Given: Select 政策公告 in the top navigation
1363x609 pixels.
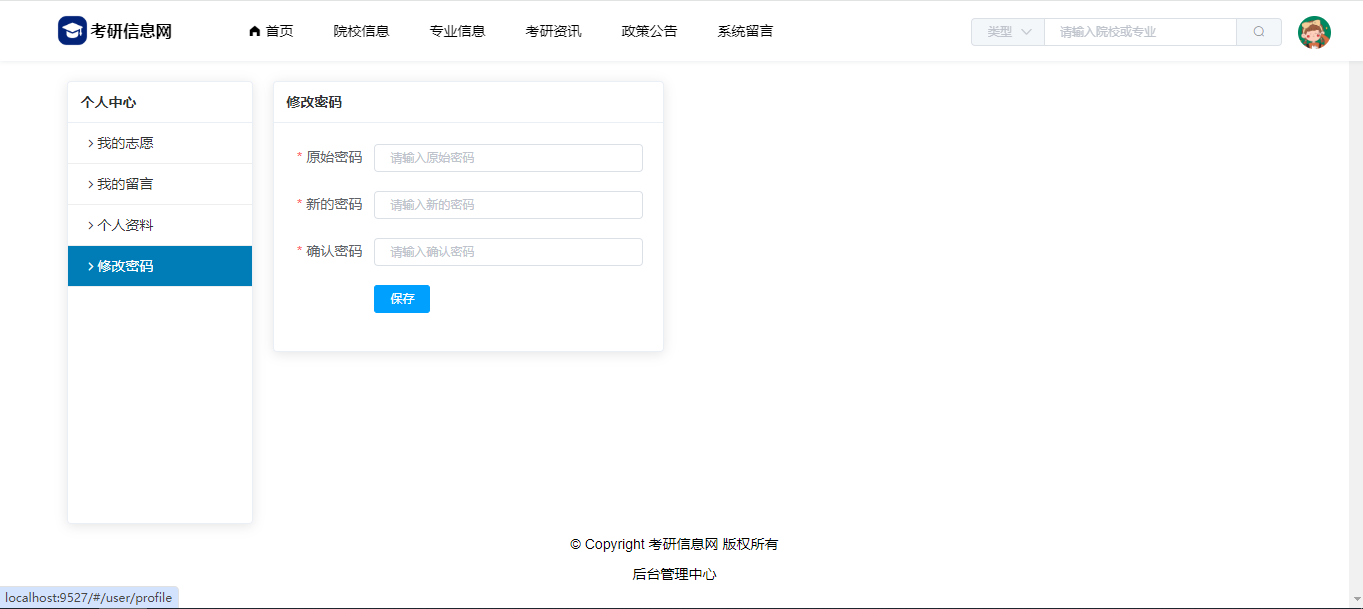Looking at the screenshot, I should coord(649,31).
